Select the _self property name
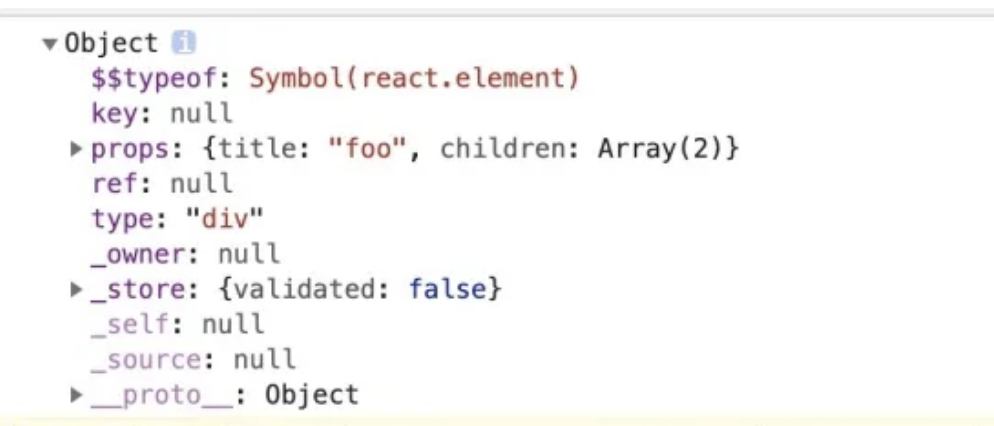 130,324
